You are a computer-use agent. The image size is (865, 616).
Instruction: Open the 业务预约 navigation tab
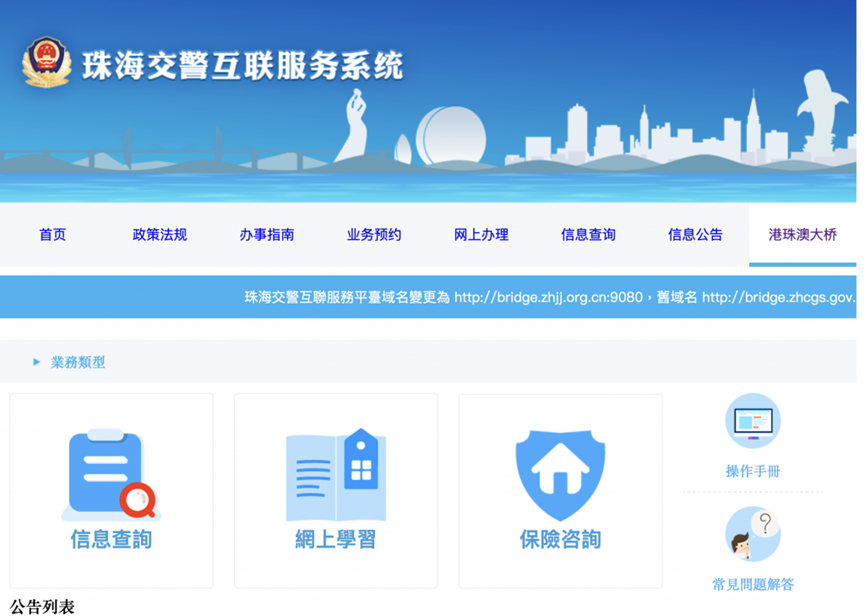click(374, 235)
